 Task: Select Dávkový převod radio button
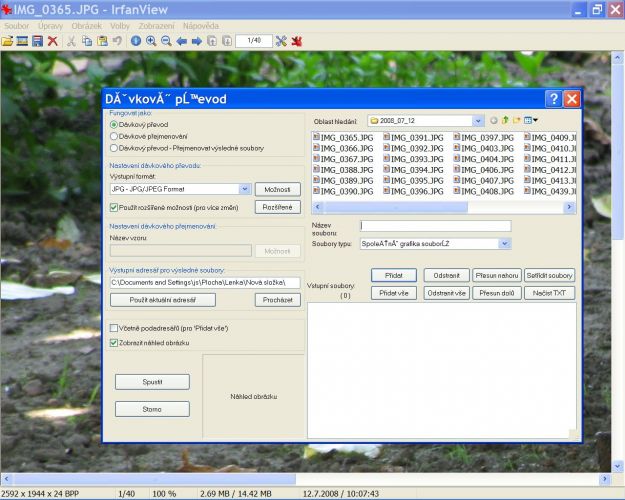click(114, 124)
